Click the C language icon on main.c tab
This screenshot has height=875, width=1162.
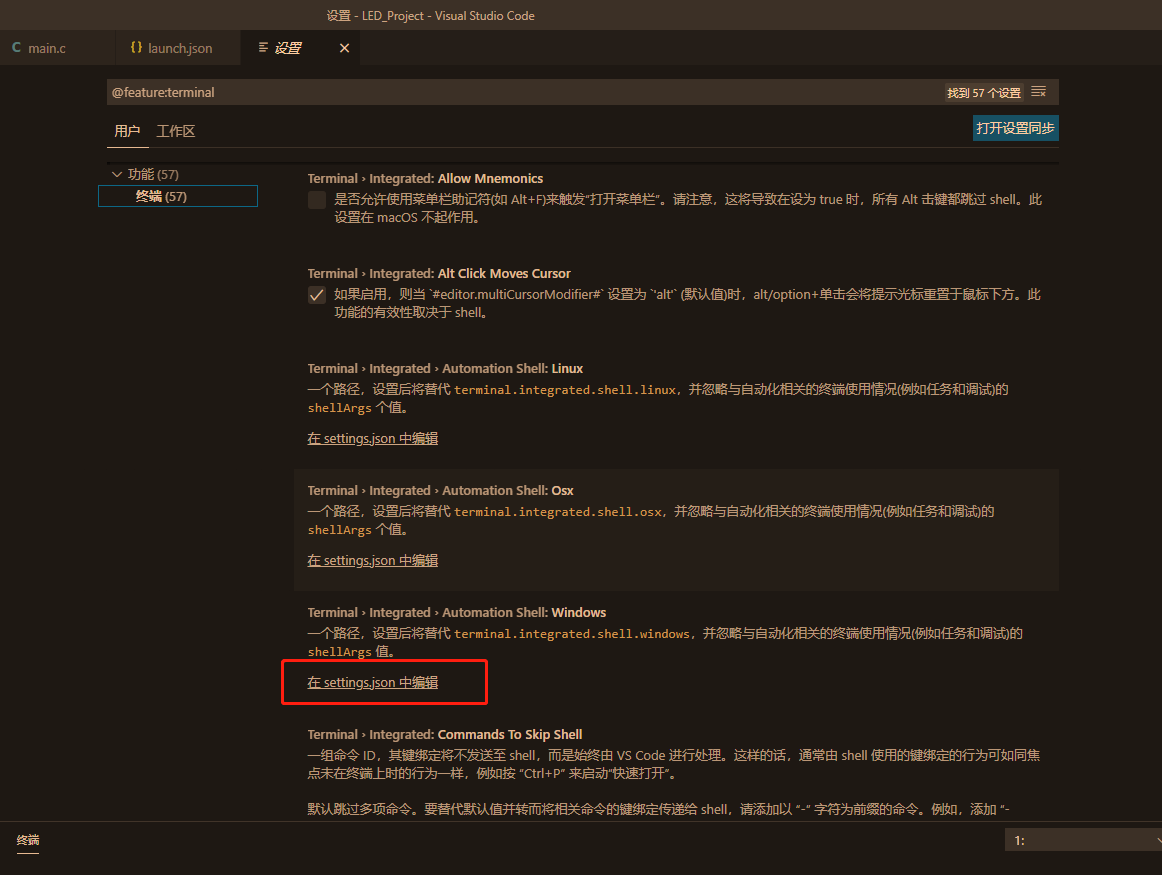point(16,46)
